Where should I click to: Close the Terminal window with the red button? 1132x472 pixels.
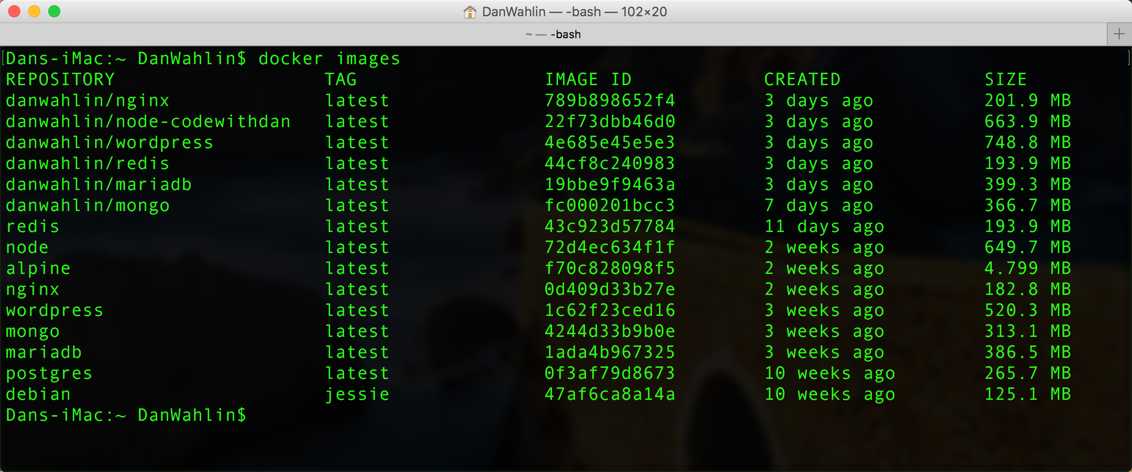pos(14,12)
